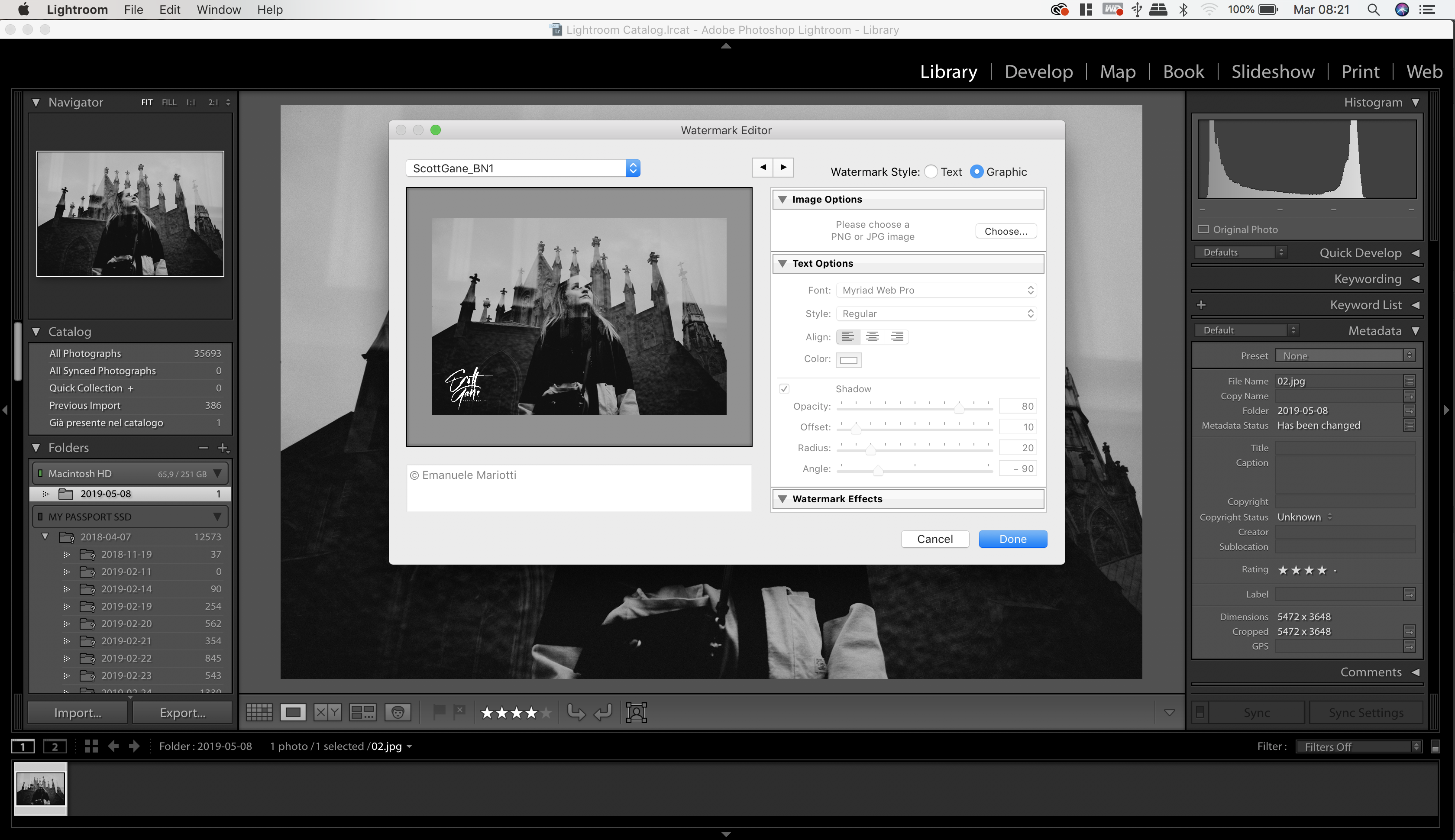
Task: Click the Export... button
Action: 182,713
